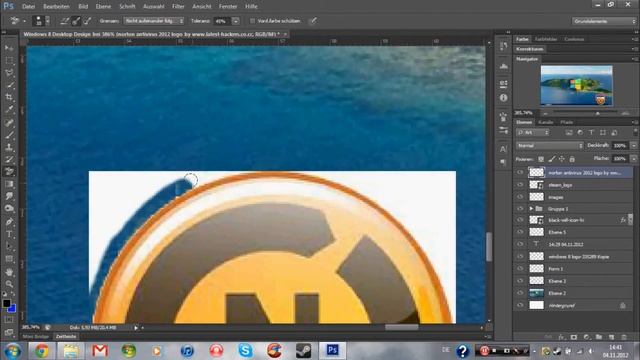Select the Crop tool
This screenshot has width=640, height=360.
(x=9, y=97)
